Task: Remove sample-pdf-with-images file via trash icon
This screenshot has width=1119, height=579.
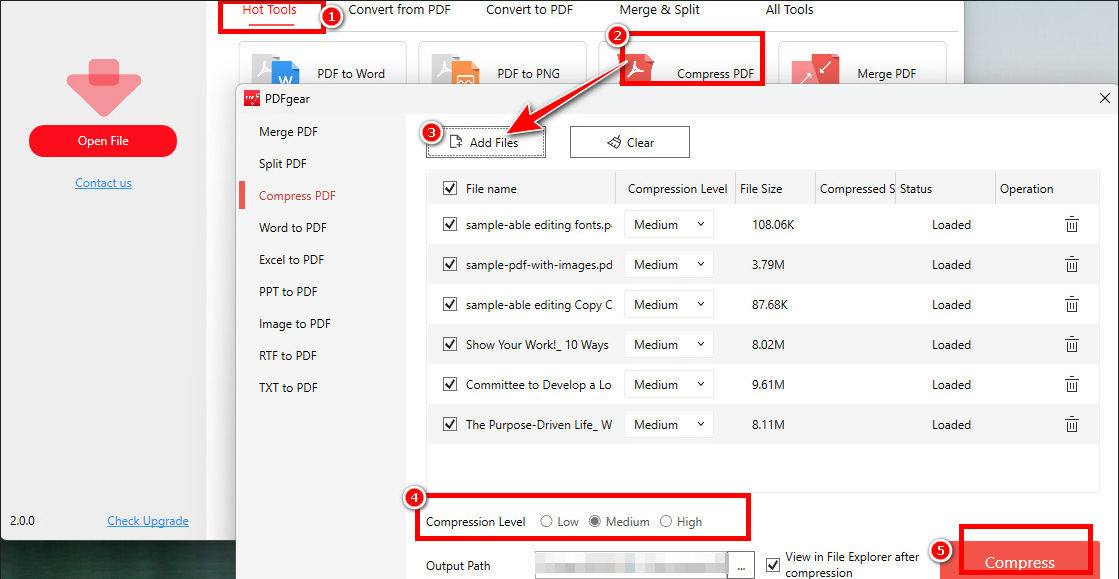Action: (1071, 265)
